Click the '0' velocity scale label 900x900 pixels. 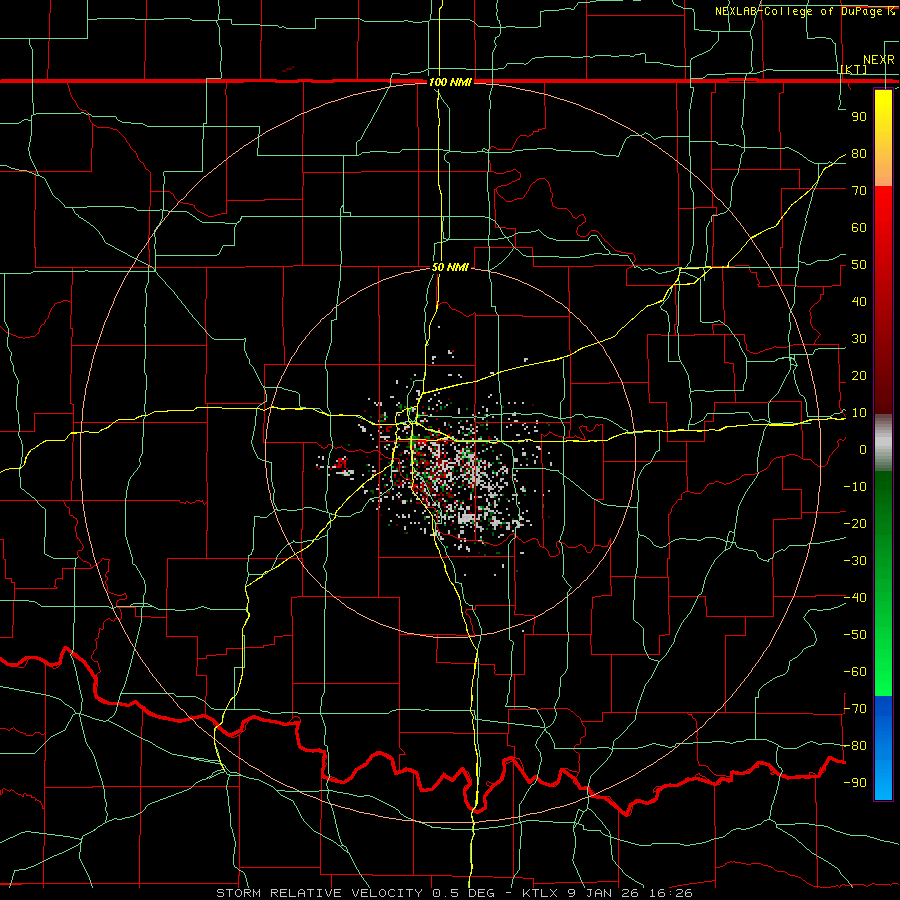coord(863,450)
